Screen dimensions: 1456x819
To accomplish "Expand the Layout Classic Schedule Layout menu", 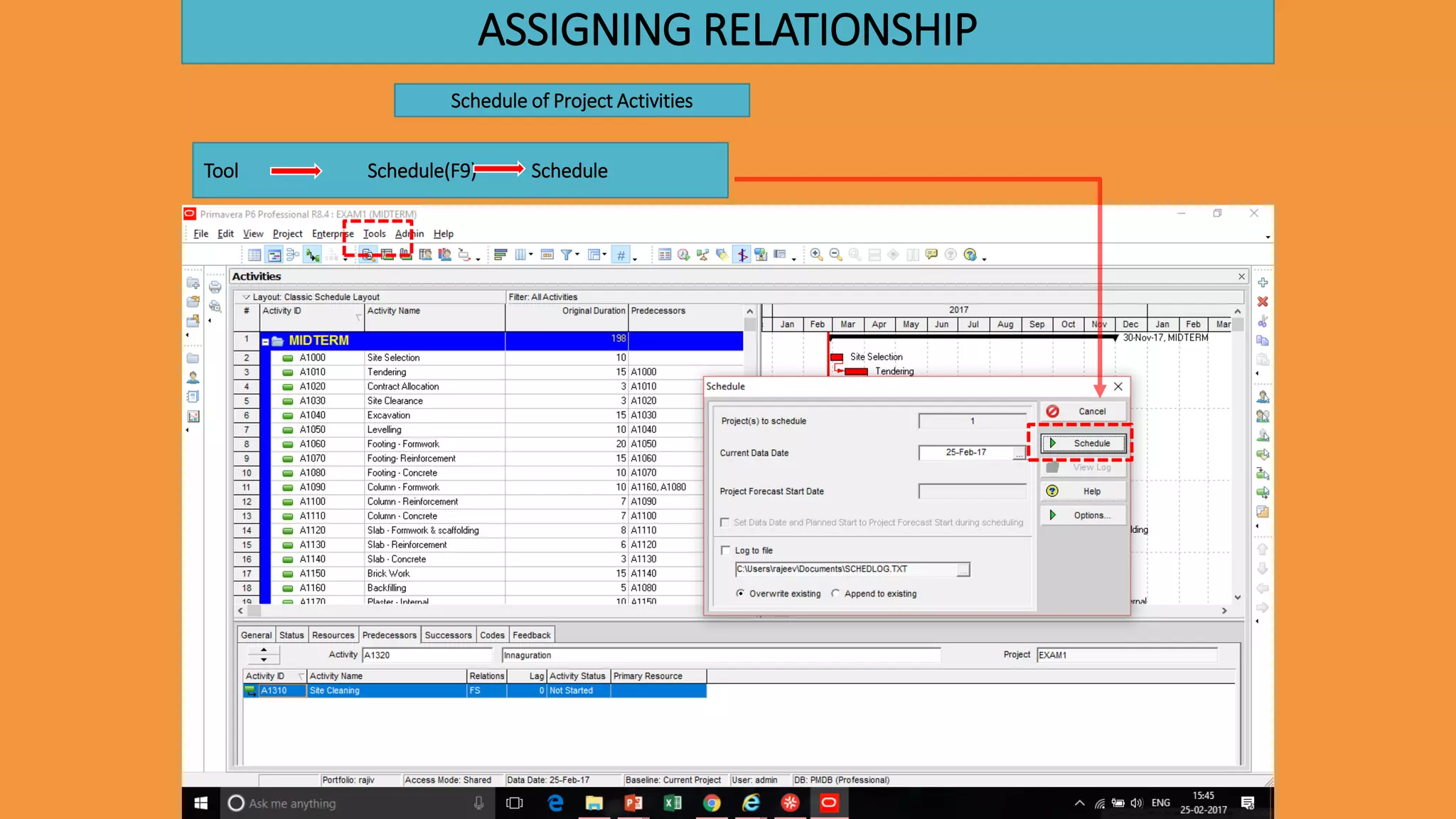I will pyautogui.click(x=246, y=297).
